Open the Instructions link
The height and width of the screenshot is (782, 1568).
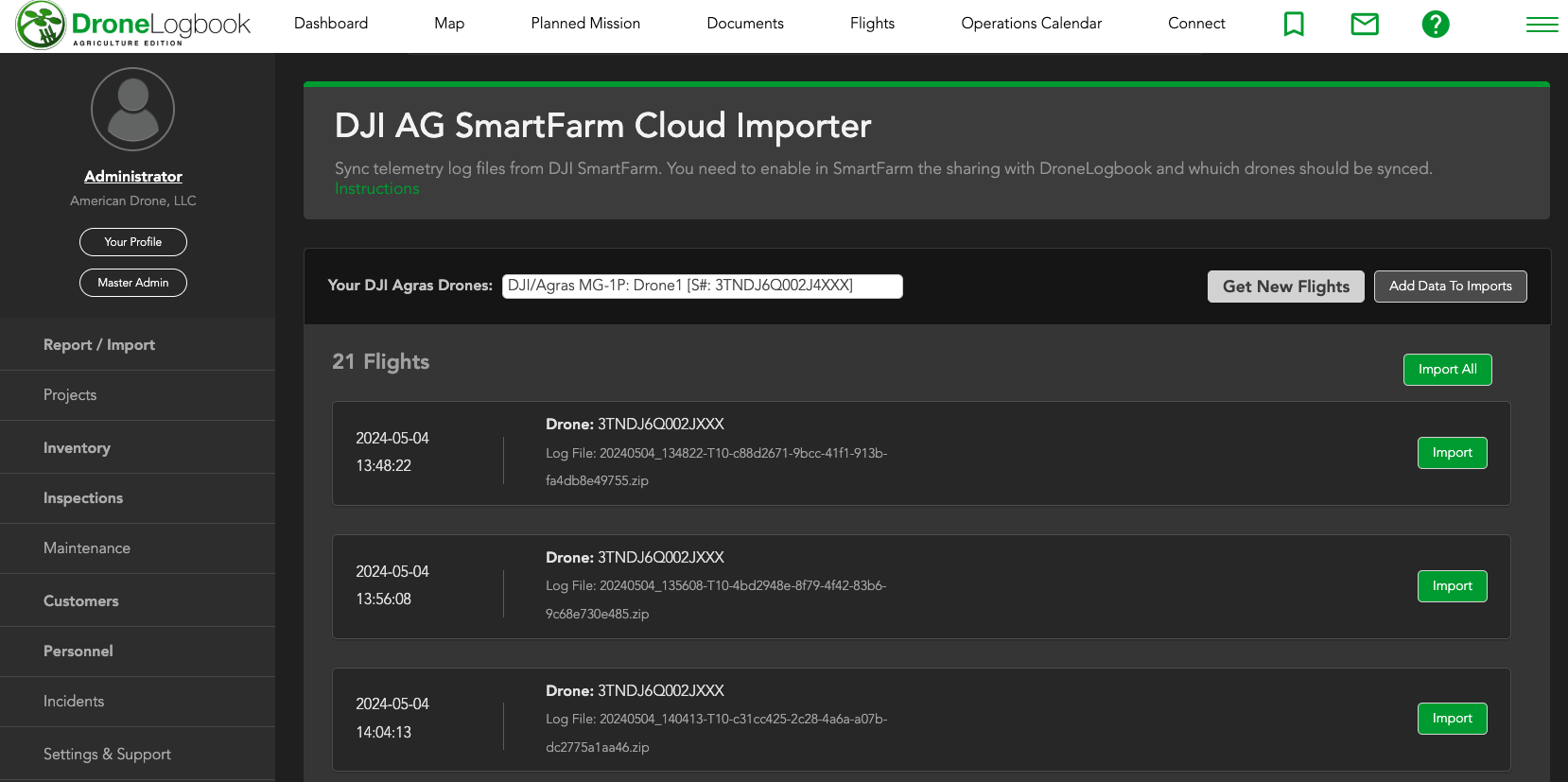point(376,189)
